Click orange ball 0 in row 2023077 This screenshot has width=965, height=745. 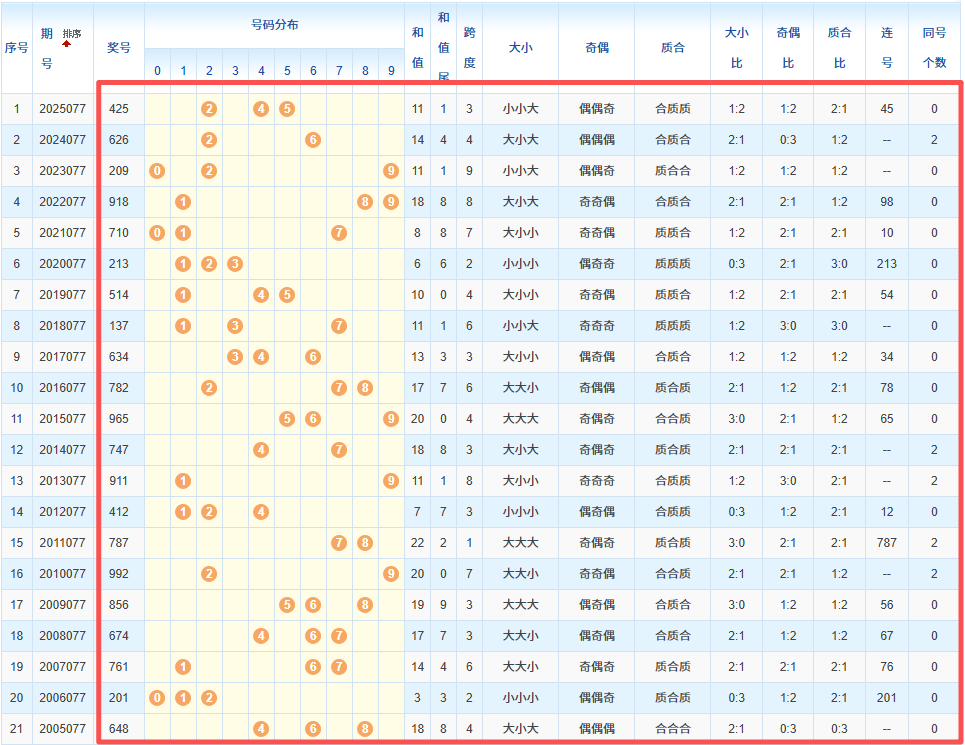point(158,171)
